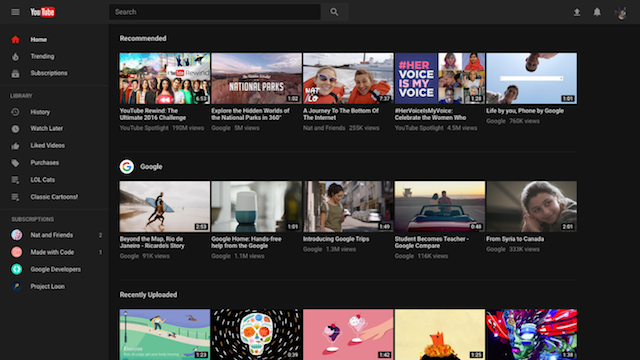Click the YouTube logo

[42, 12]
